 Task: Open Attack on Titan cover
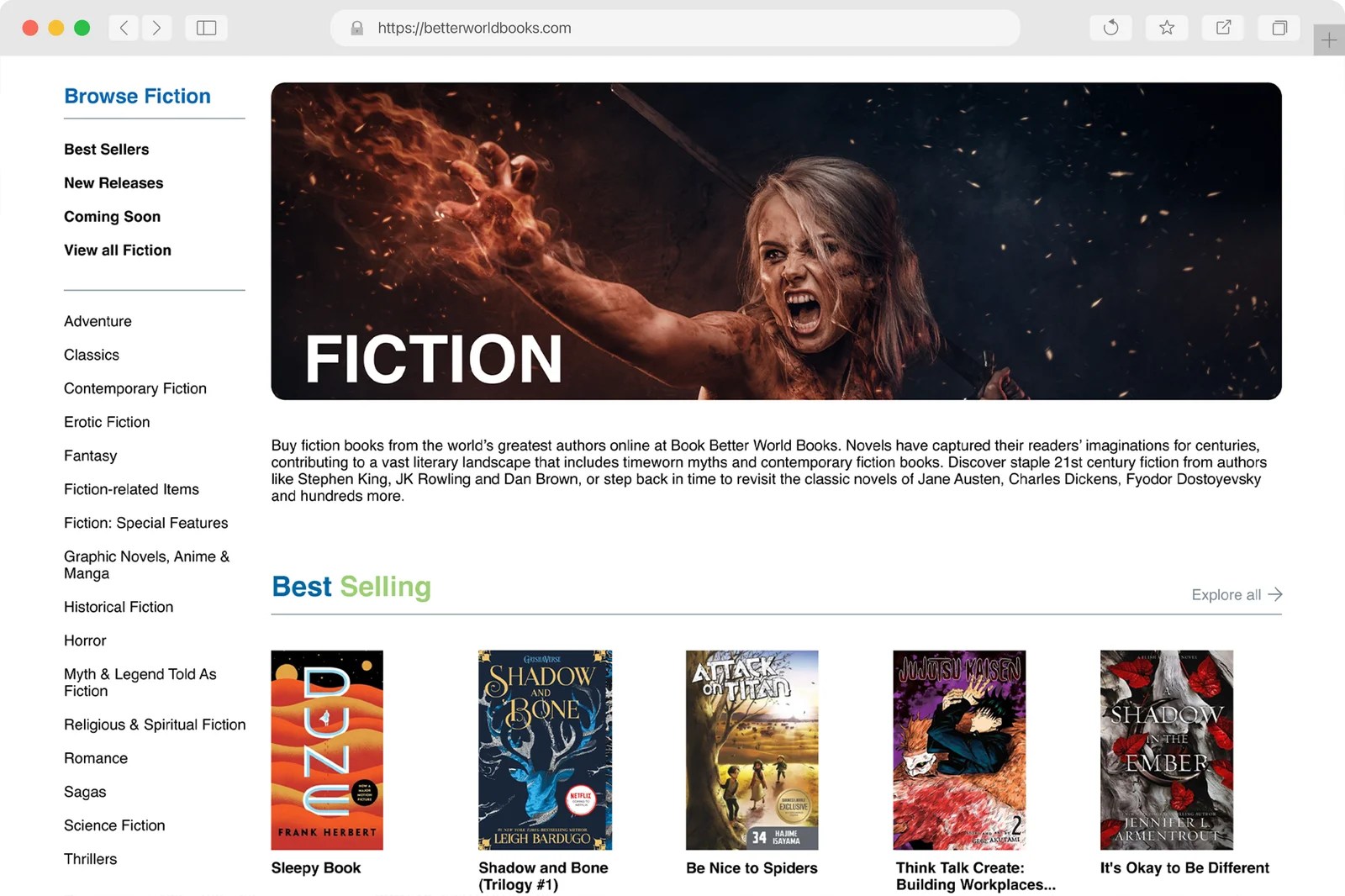pyautogui.click(x=752, y=750)
